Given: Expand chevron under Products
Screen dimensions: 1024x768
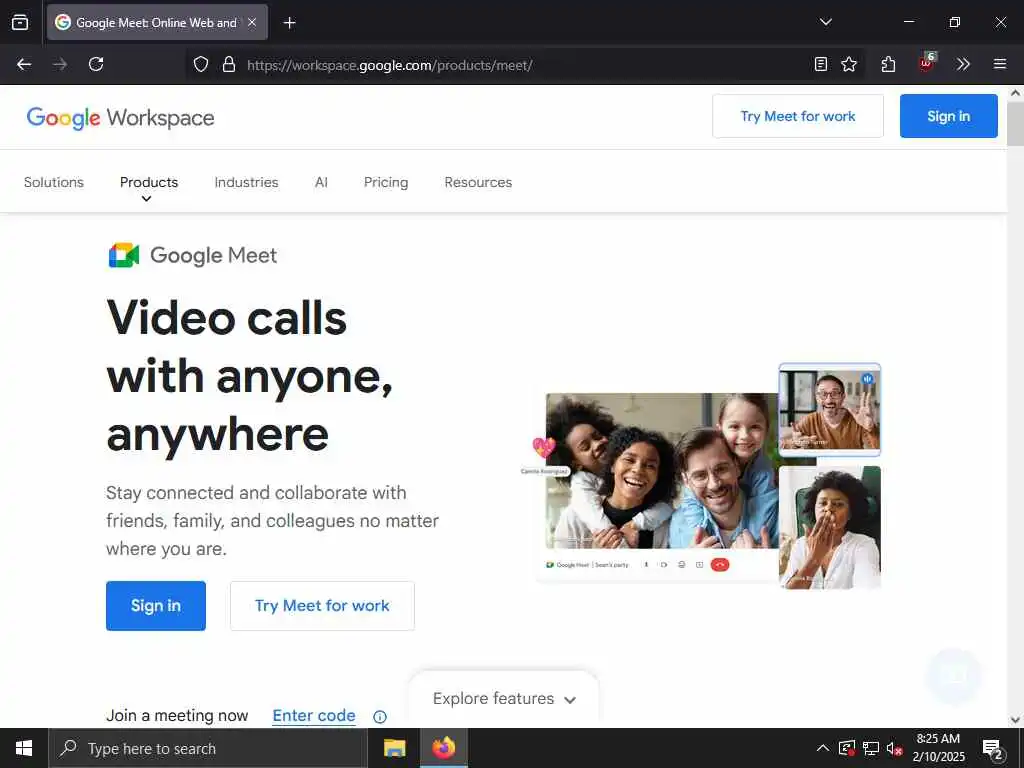Looking at the screenshot, I should tap(147, 199).
